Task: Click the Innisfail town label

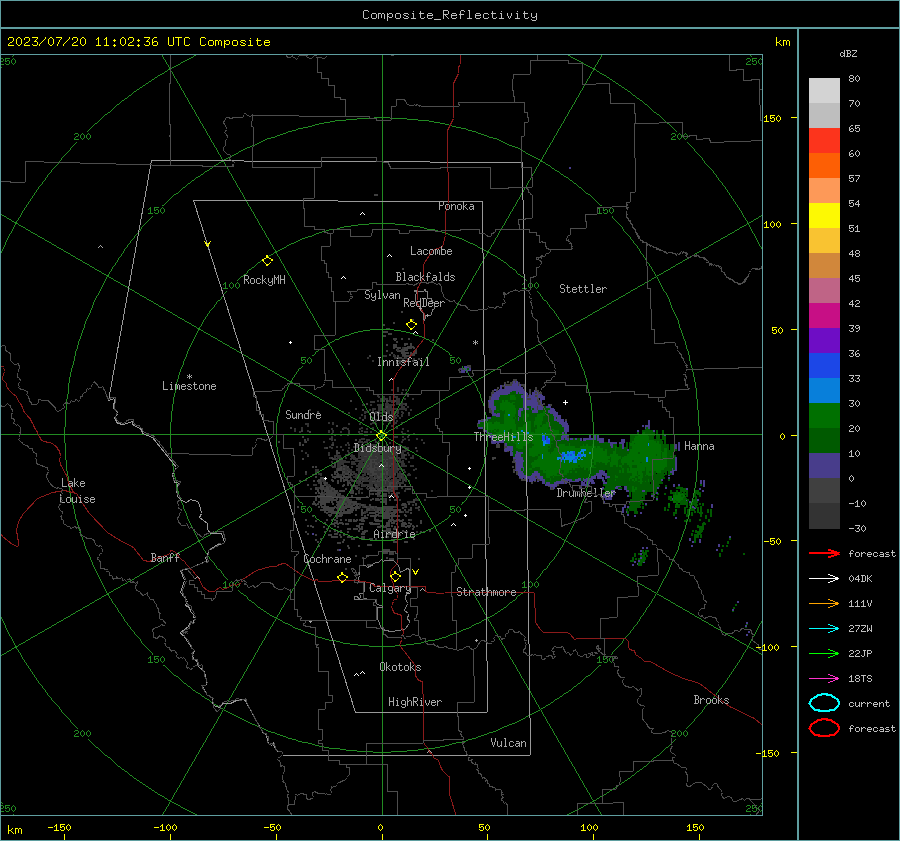Action: click(x=403, y=362)
